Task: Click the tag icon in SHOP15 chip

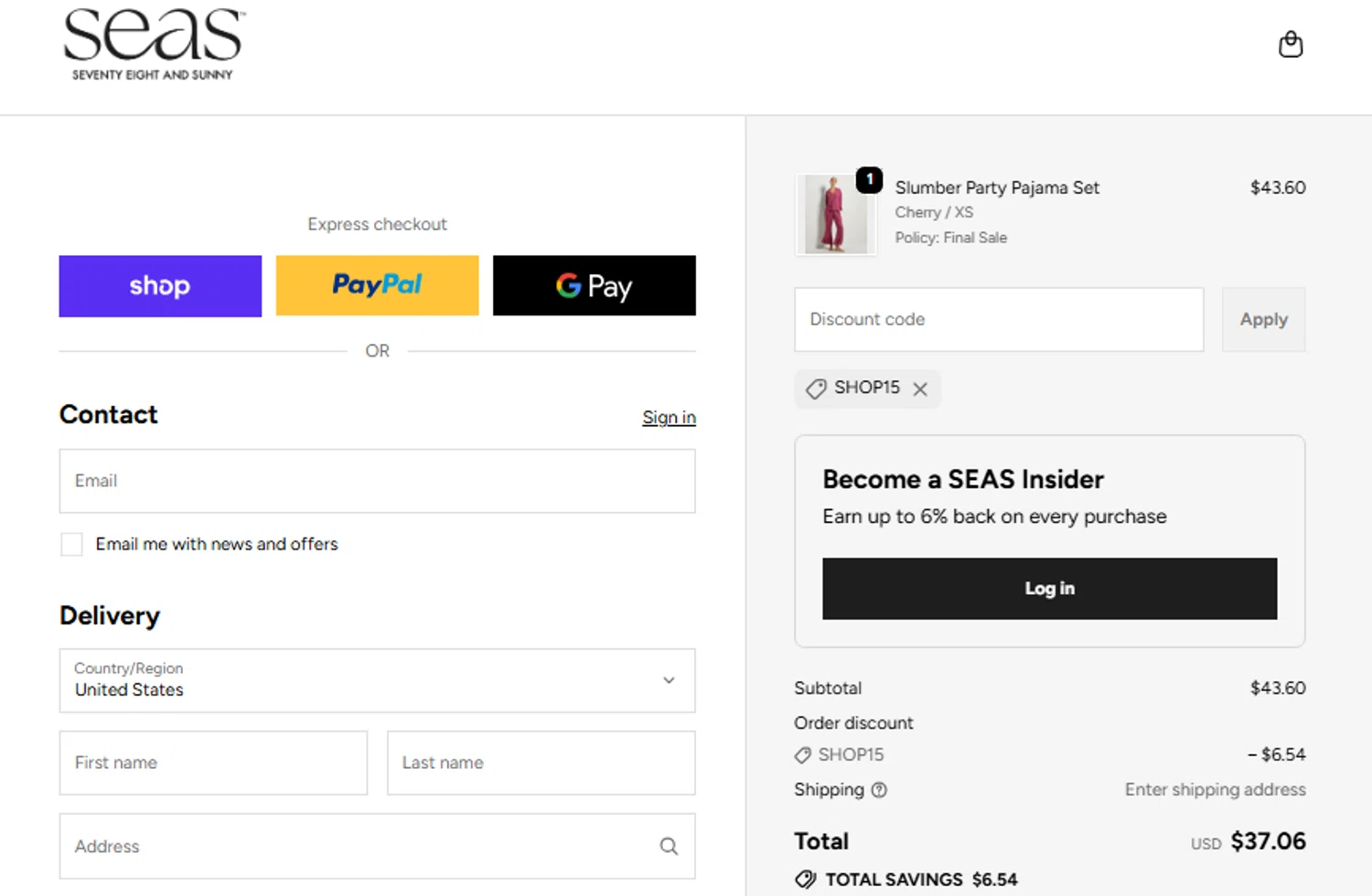Action: point(816,389)
